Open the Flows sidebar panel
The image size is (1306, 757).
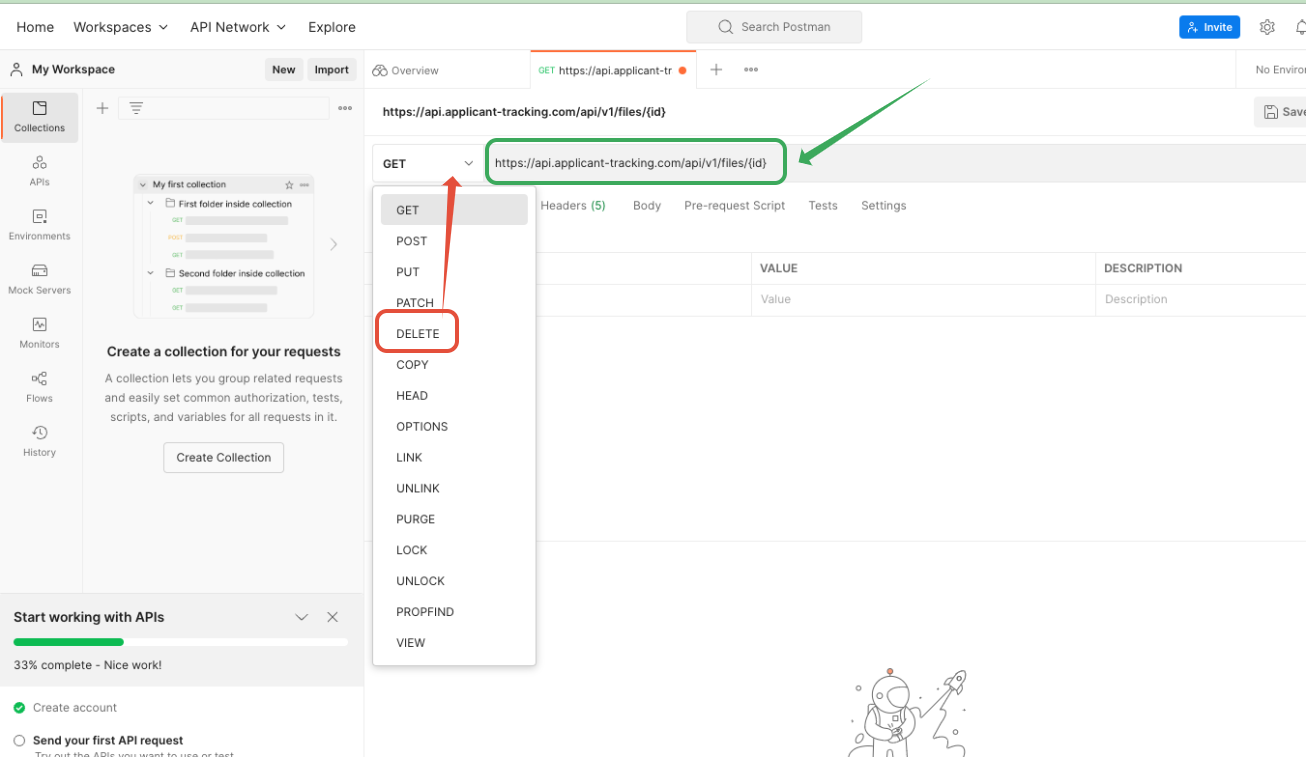click(x=40, y=386)
